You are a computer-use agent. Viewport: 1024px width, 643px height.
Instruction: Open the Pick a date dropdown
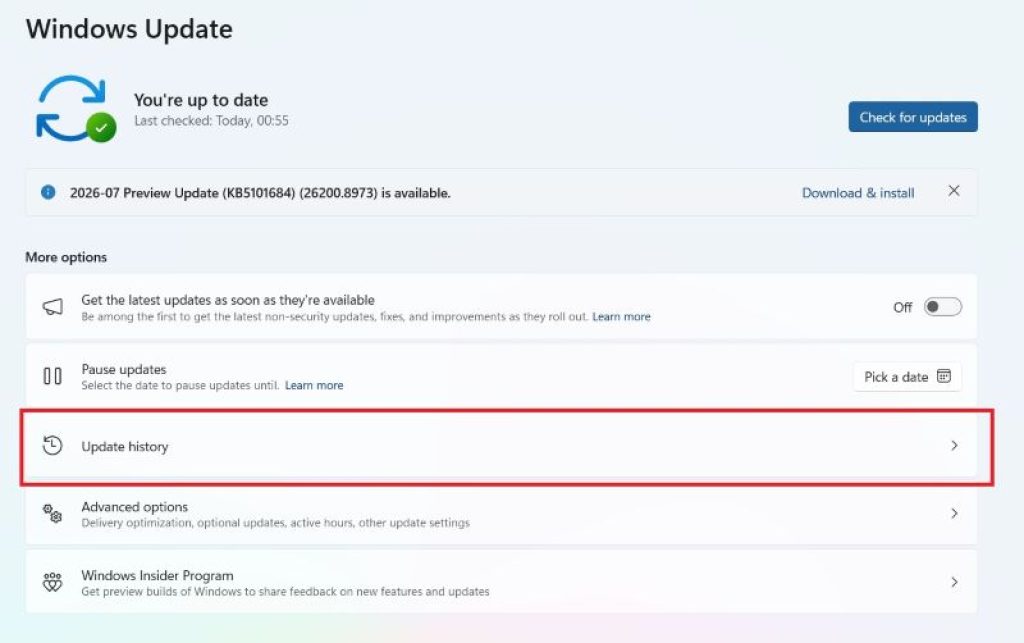pos(907,377)
